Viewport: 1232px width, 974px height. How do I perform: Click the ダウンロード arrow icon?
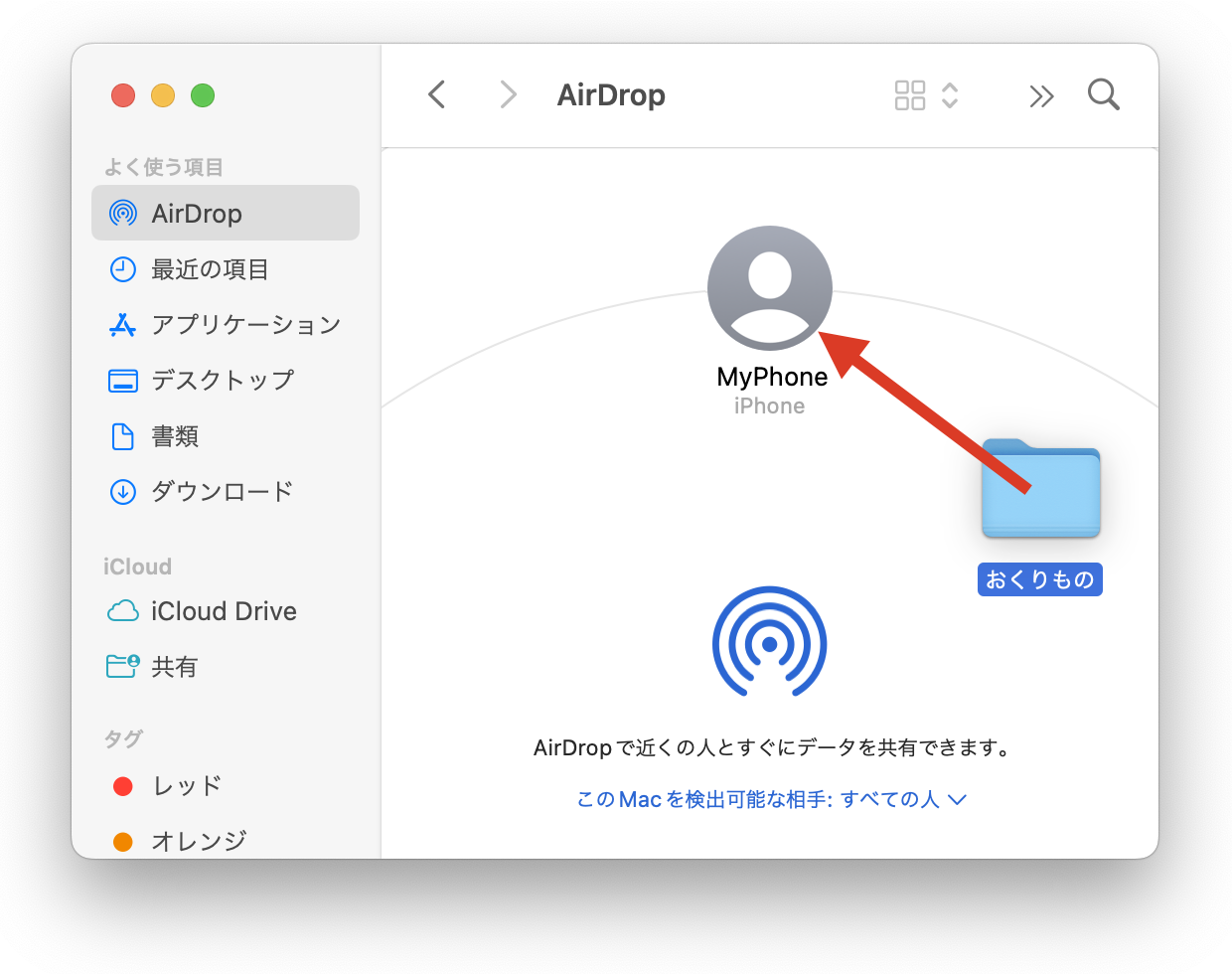(123, 492)
